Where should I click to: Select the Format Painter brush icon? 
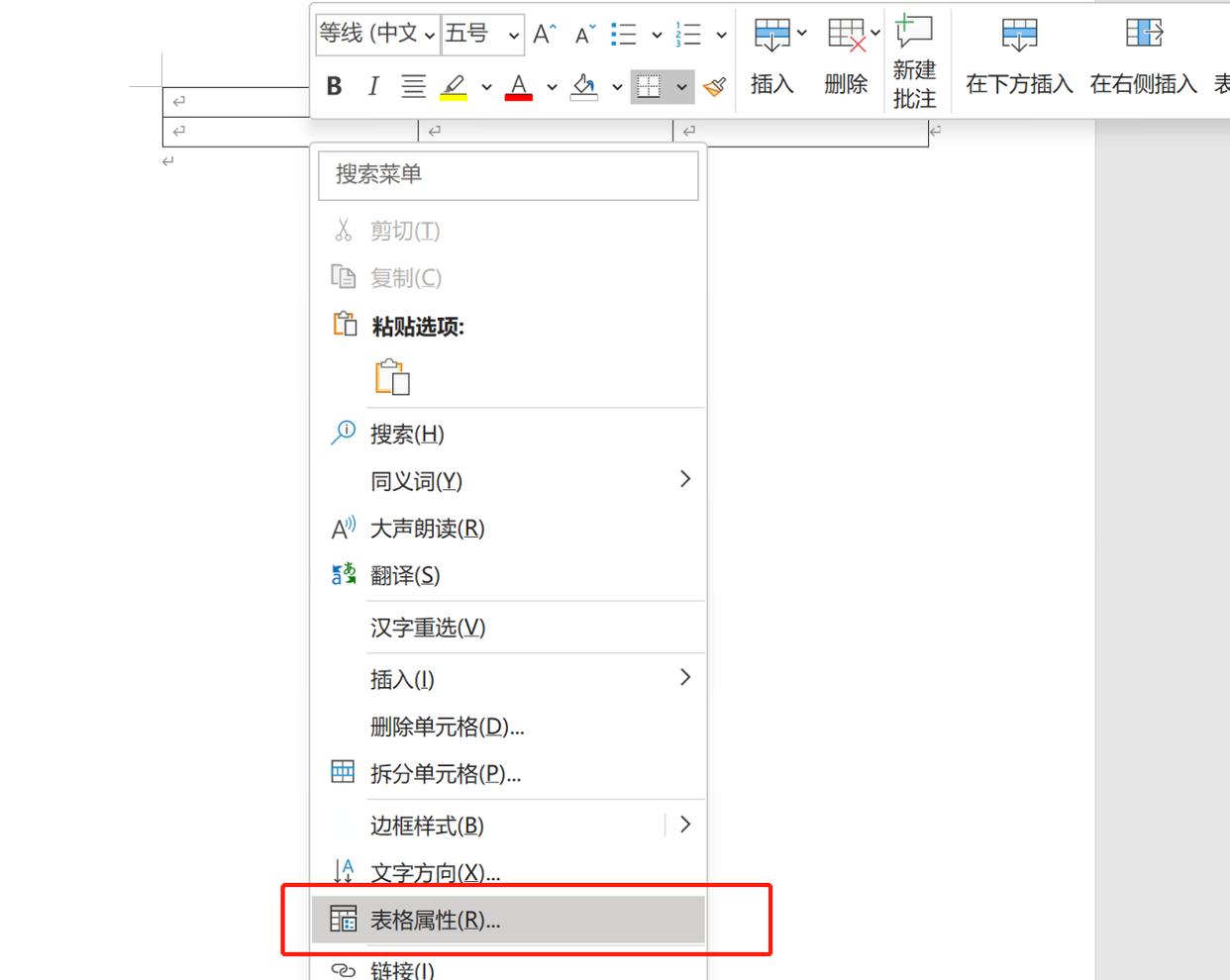click(715, 85)
